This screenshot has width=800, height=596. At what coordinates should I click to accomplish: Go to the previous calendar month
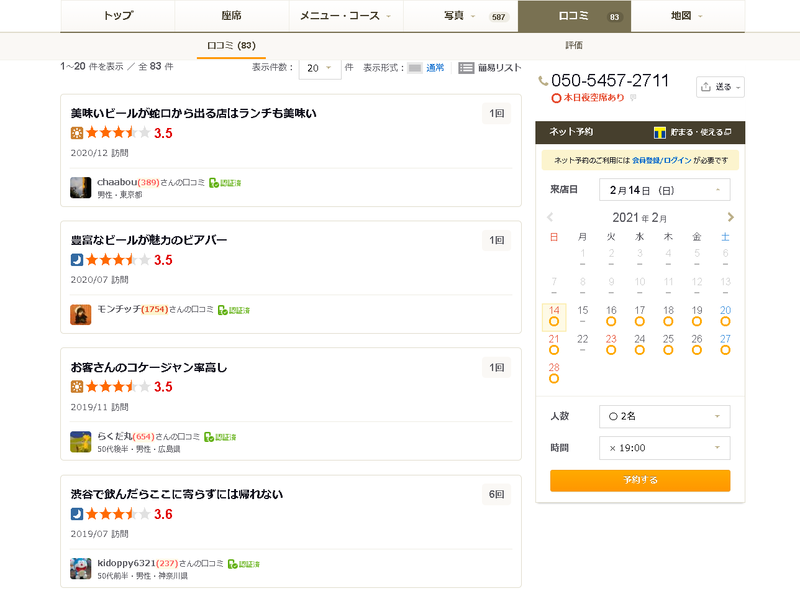point(550,217)
